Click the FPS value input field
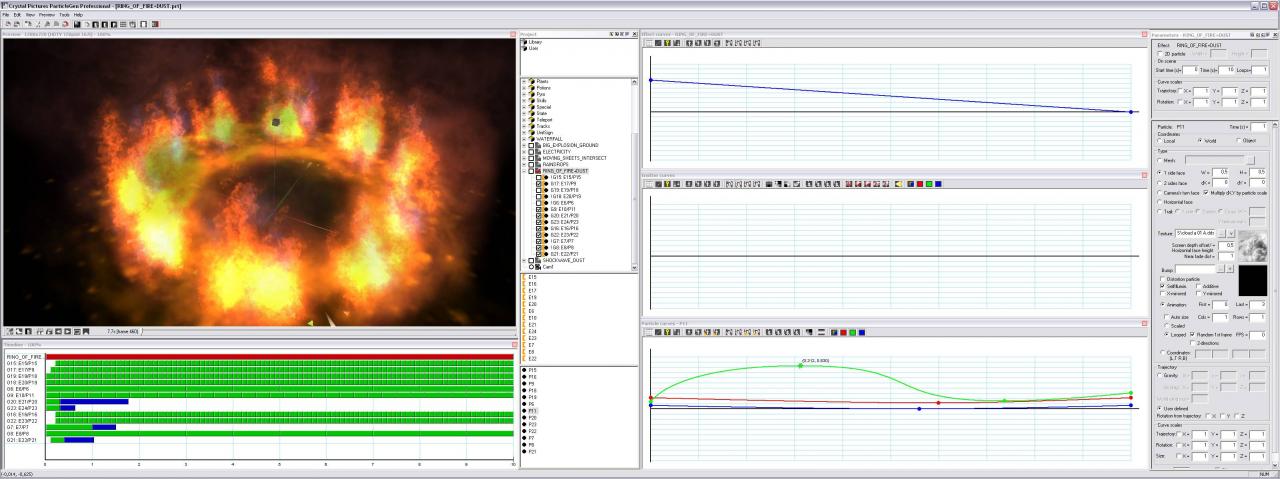The height and width of the screenshot is (479, 1280). [x=1259, y=334]
